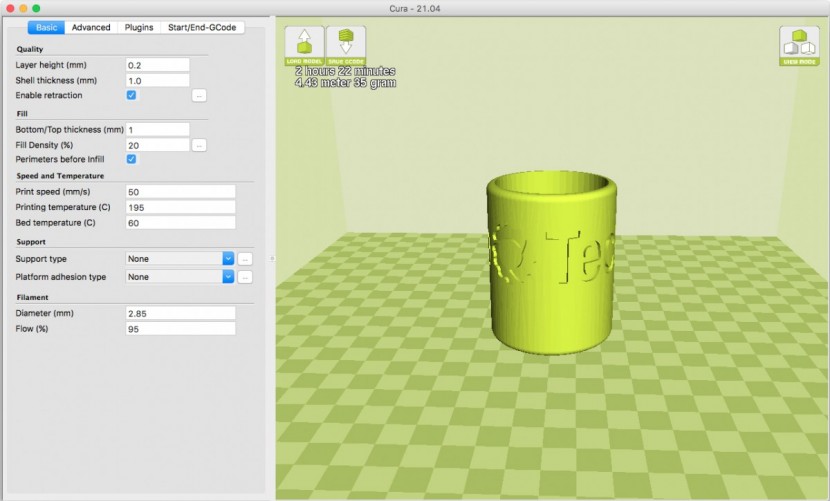This screenshot has width=830, height=501.
Task: Click the 'Enable retraction' label
Action: [x=49, y=95]
